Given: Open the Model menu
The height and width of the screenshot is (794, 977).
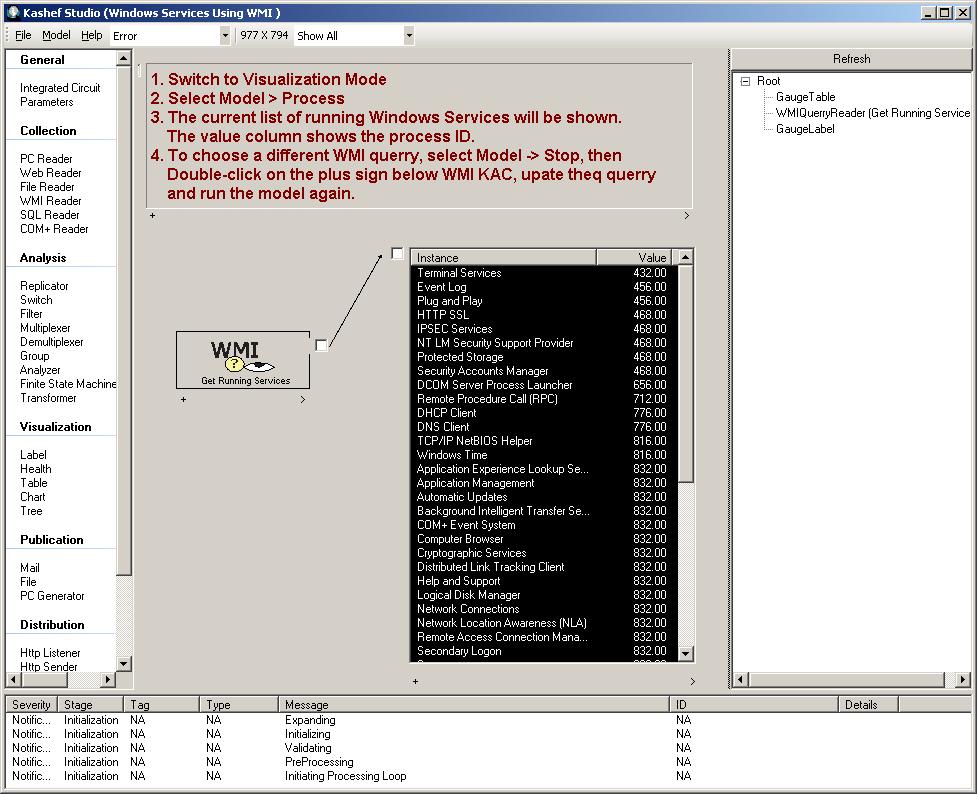Looking at the screenshot, I should coord(56,35).
